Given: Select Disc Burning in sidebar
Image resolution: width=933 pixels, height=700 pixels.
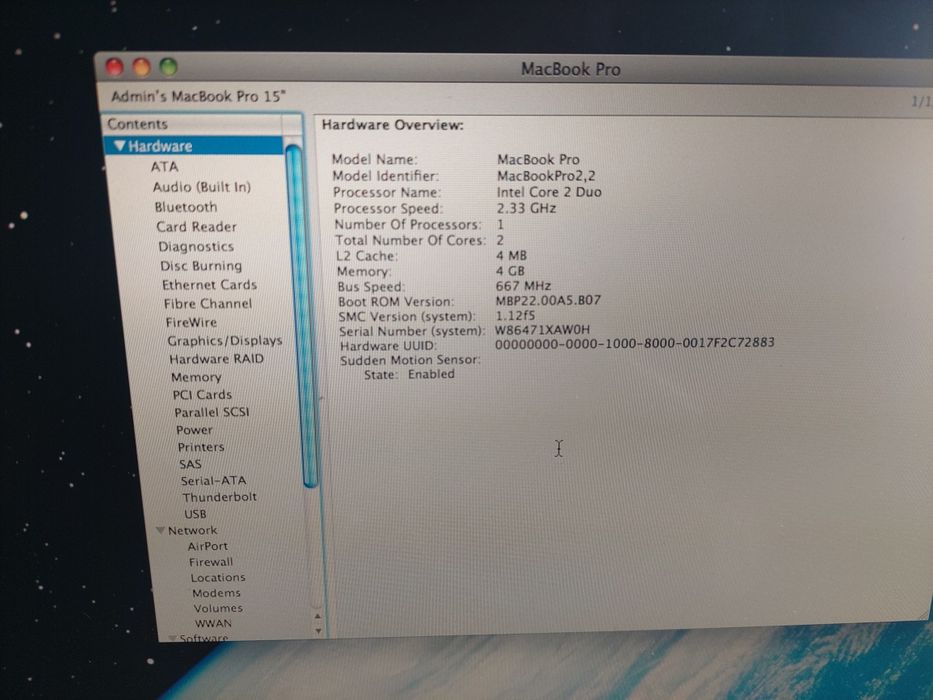Looking at the screenshot, I should click(201, 265).
